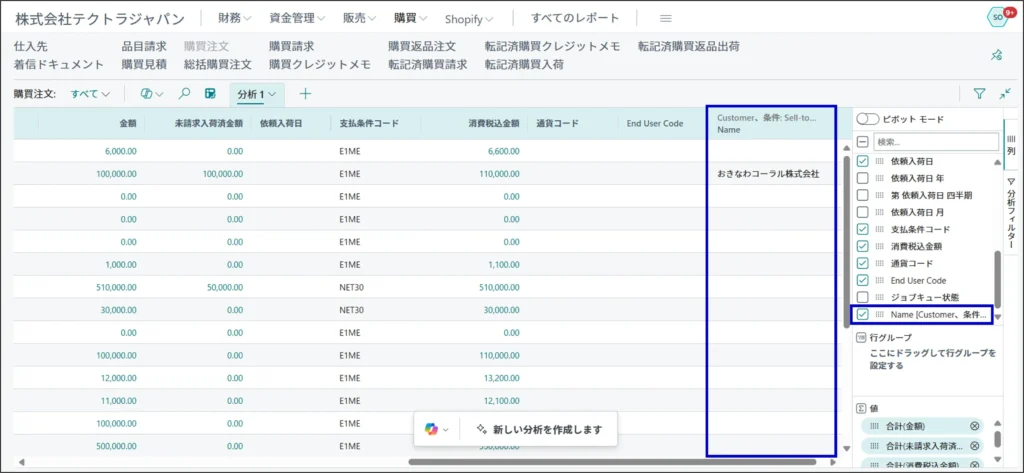Image resolution: width=1024 pixels, height=473 pixels.
Task: Check the ジョブキュー状態 column checkbox
Action: (863, 297)
